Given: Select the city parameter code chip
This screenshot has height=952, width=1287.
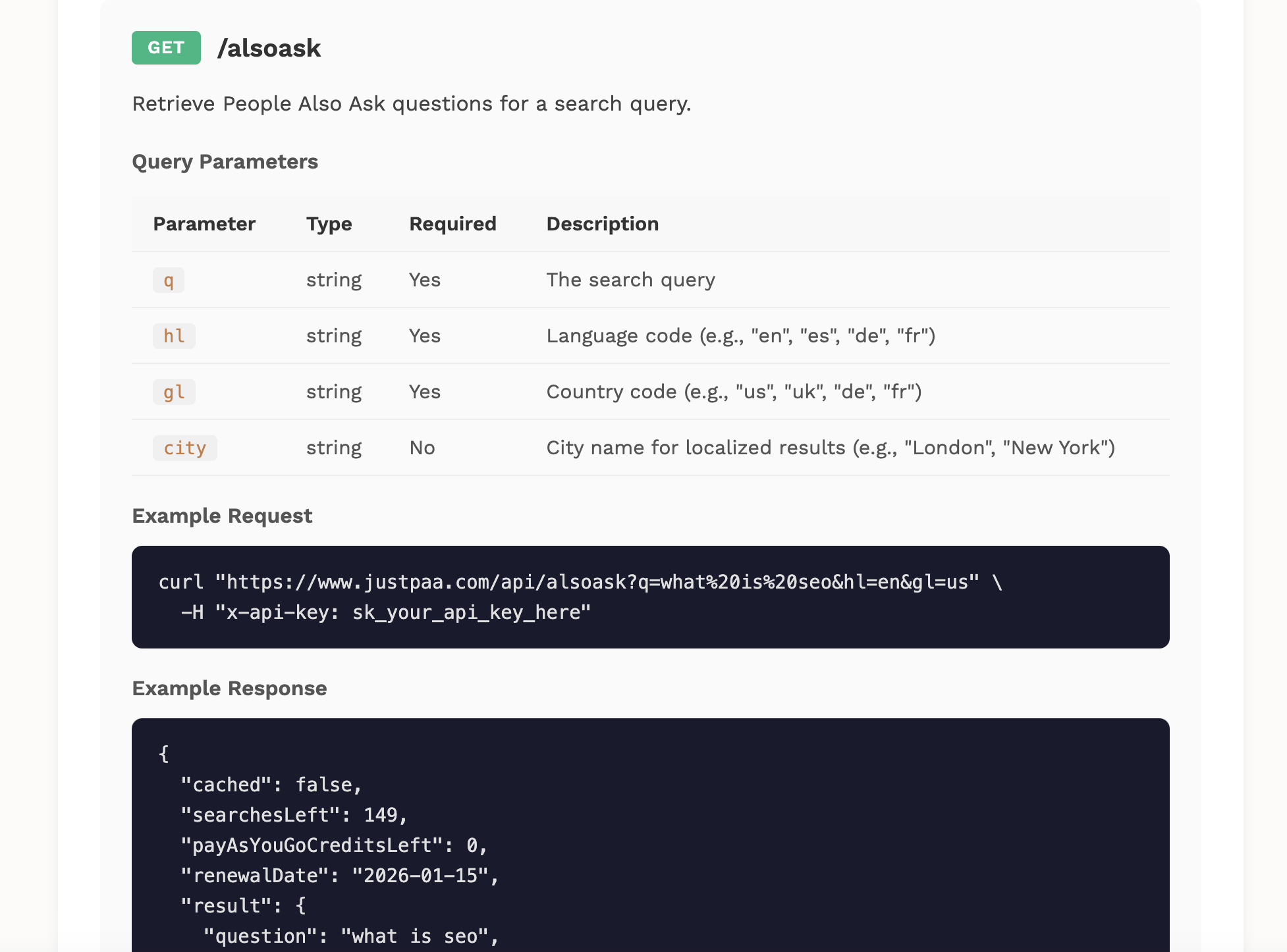Looking at the screenshot, I should point(184,448).
